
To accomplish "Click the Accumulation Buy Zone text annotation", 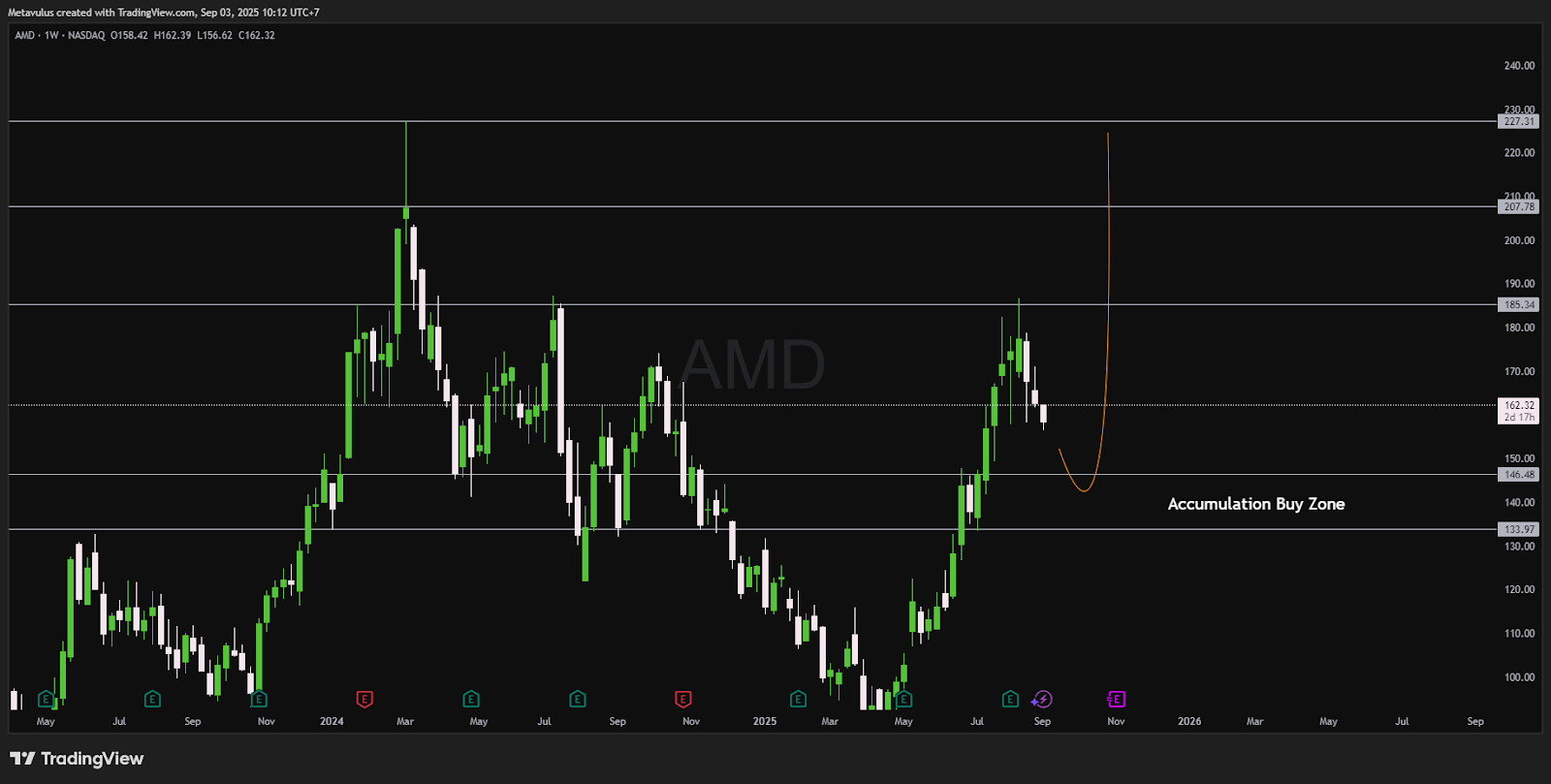I will 1256,504.
